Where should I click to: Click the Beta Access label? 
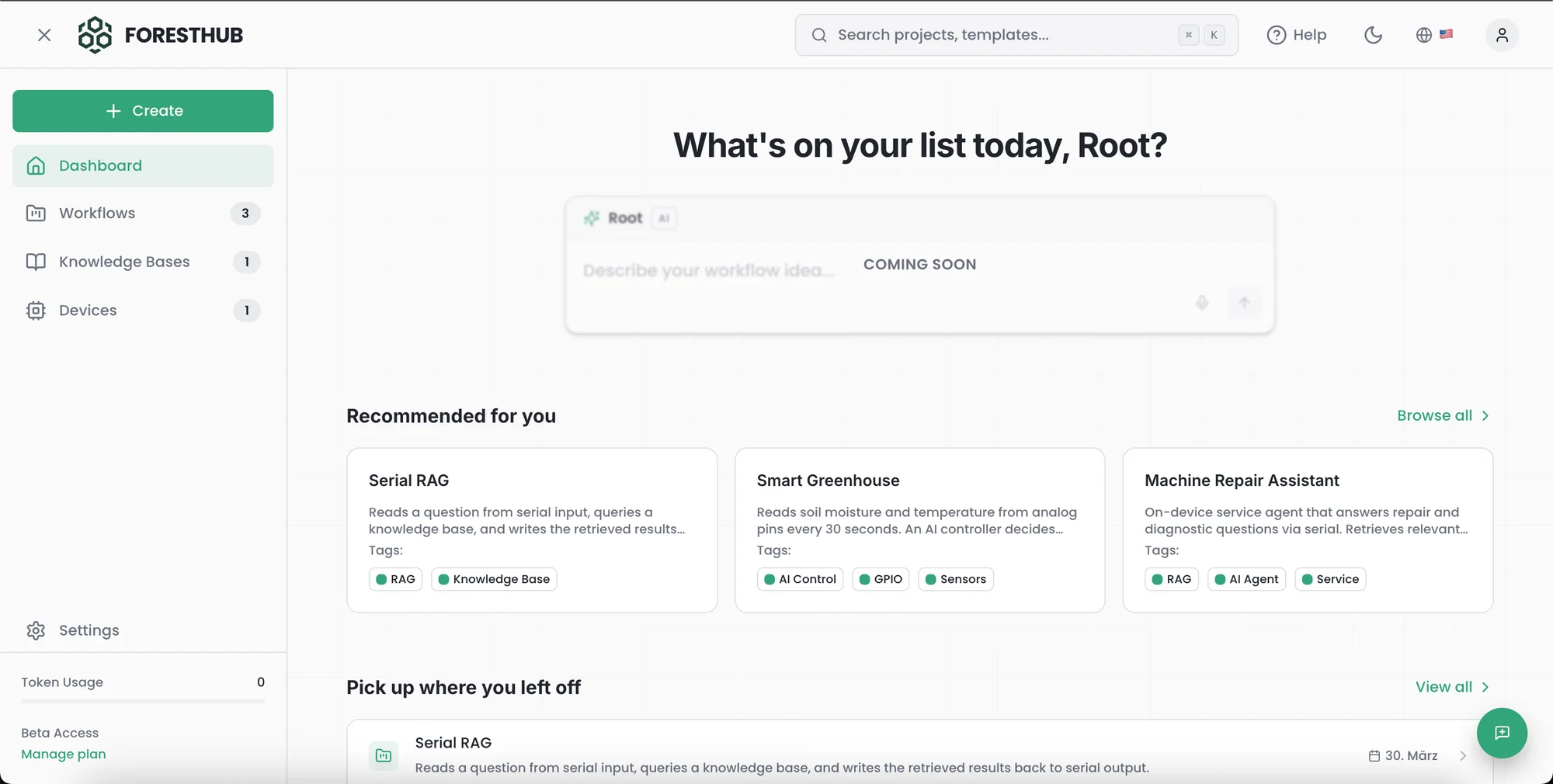(x=60, y=733)
